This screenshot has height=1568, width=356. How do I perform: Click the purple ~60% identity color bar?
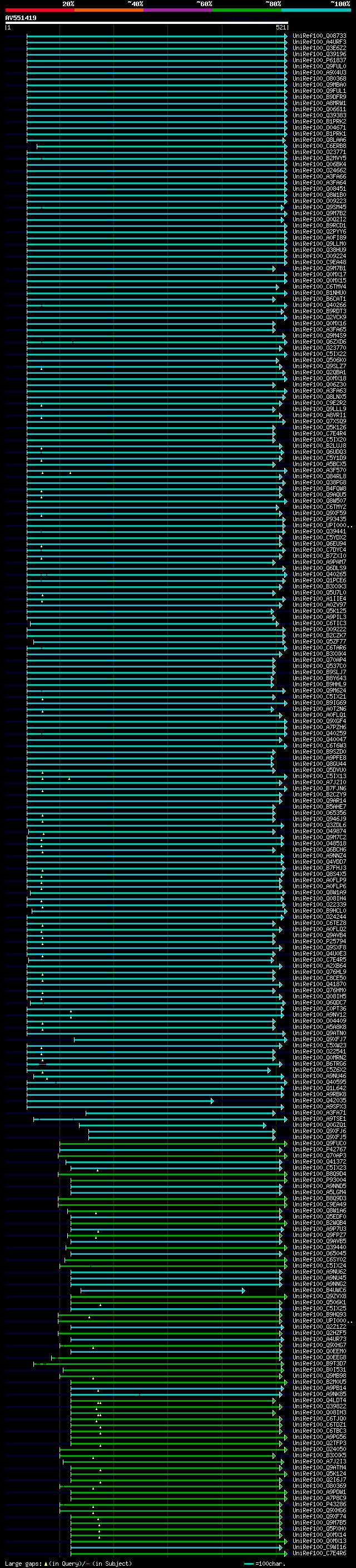pyautogui.click(x=179, y=11)
